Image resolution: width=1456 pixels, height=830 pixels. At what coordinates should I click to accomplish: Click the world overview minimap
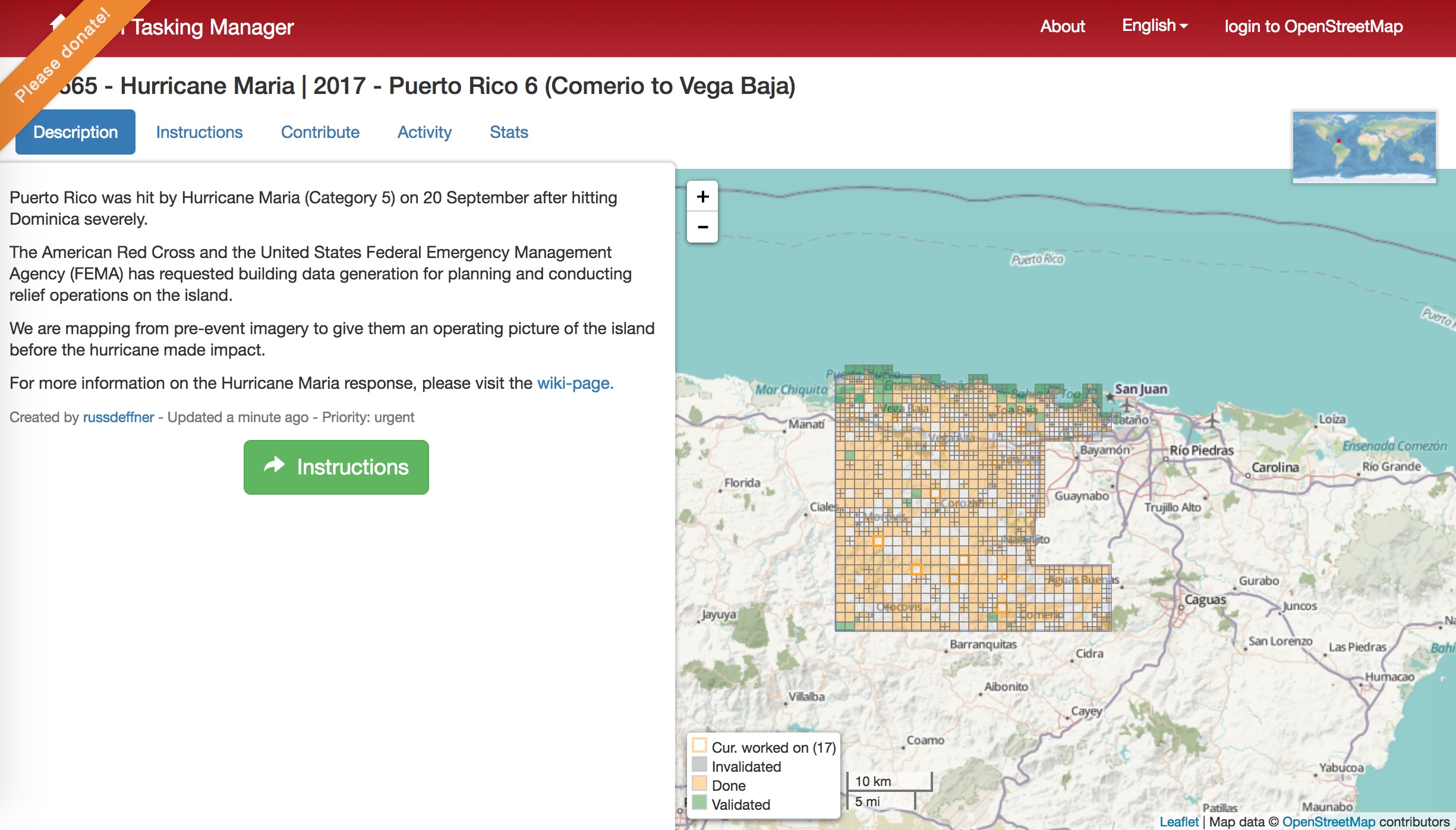coord(1363,146)
